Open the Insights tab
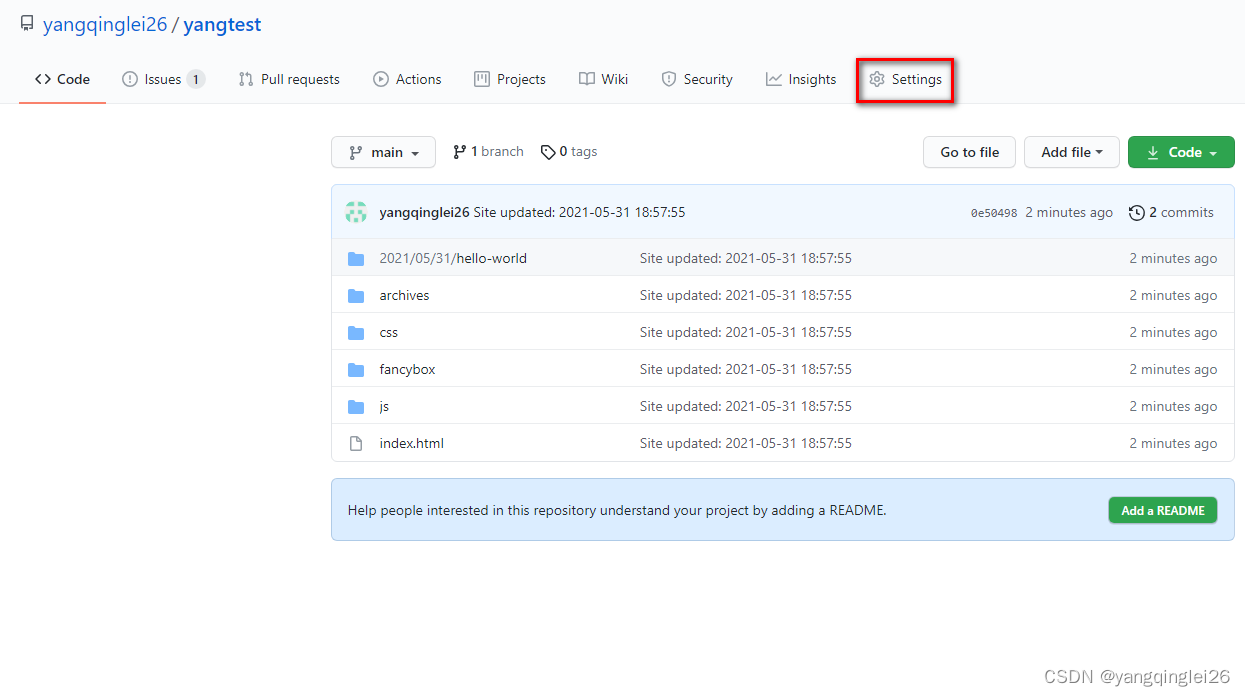Image resolution: width=1245 pixels, height=696 pixels. [x=801, y=79]
